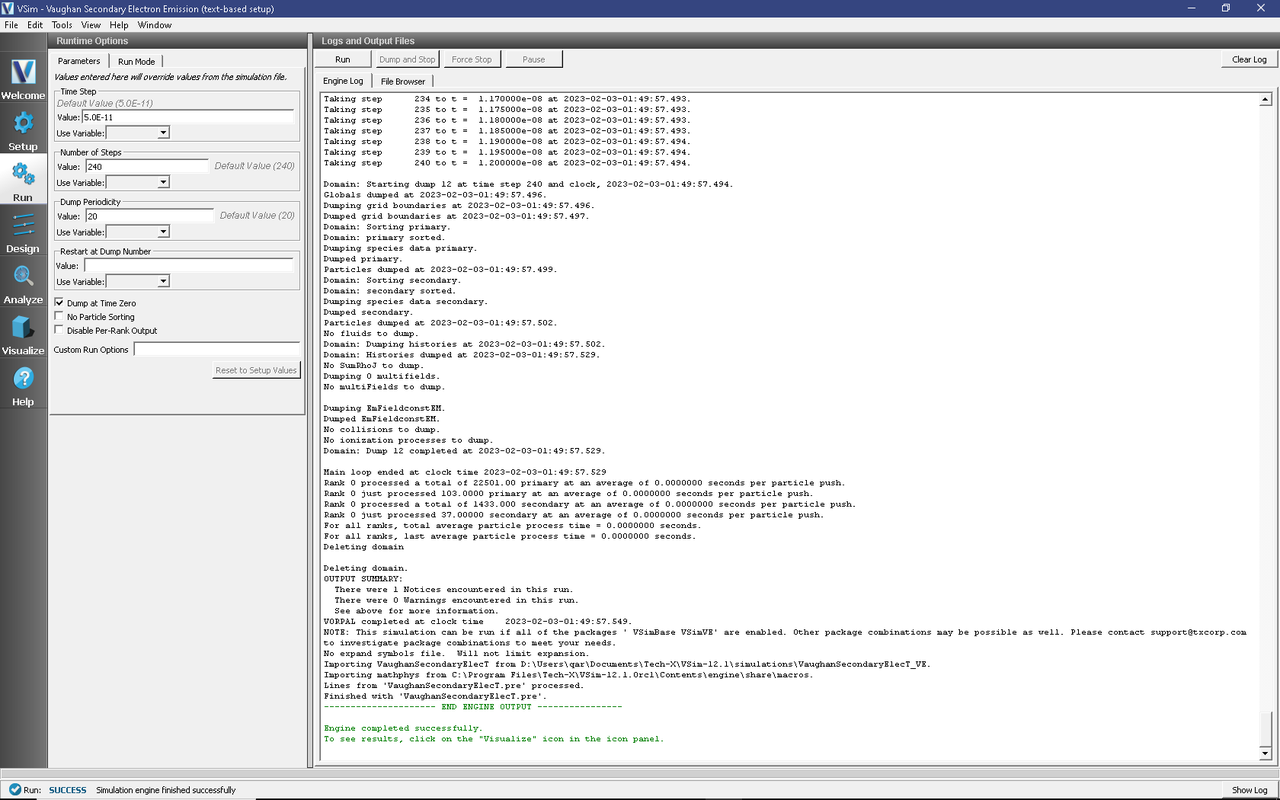Click the Restart at Dump Number value field

coord(188,266)
